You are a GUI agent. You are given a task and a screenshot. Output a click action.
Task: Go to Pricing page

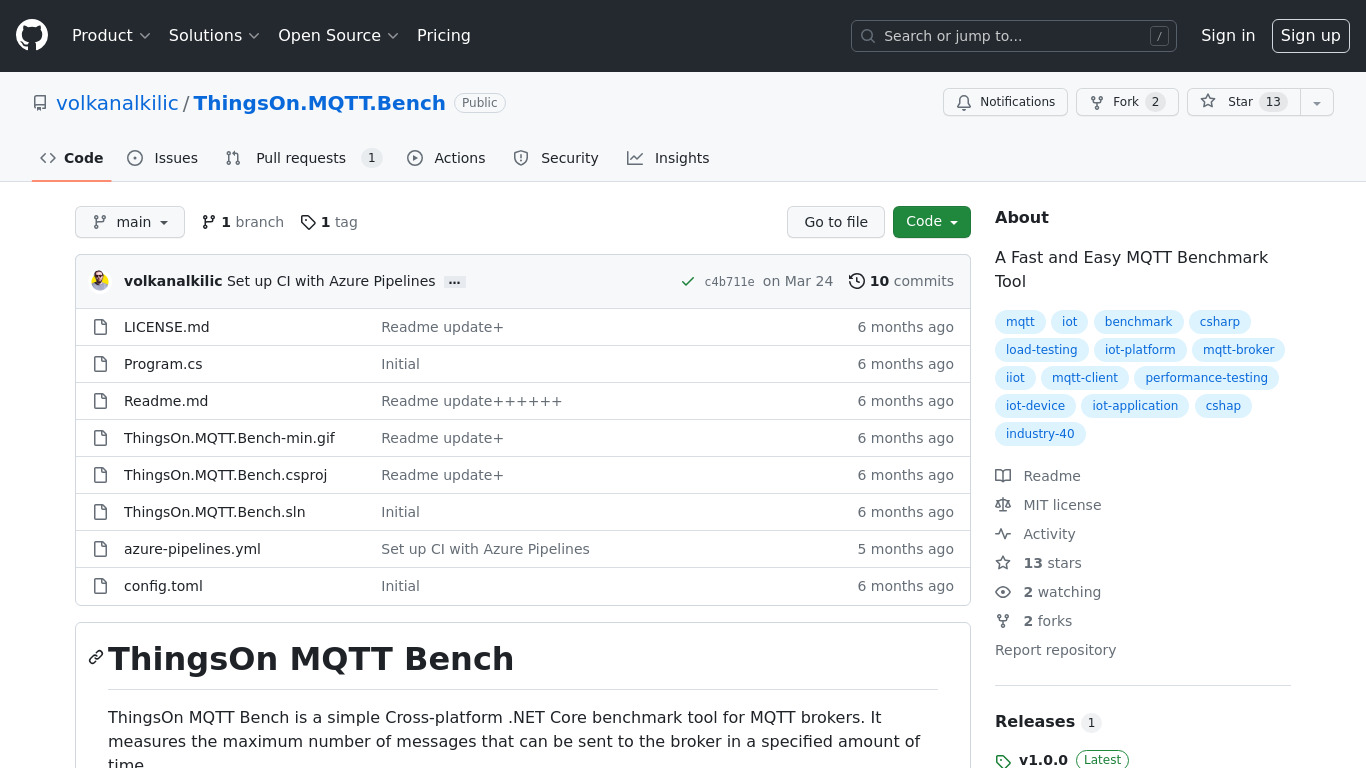pos(443,35)
